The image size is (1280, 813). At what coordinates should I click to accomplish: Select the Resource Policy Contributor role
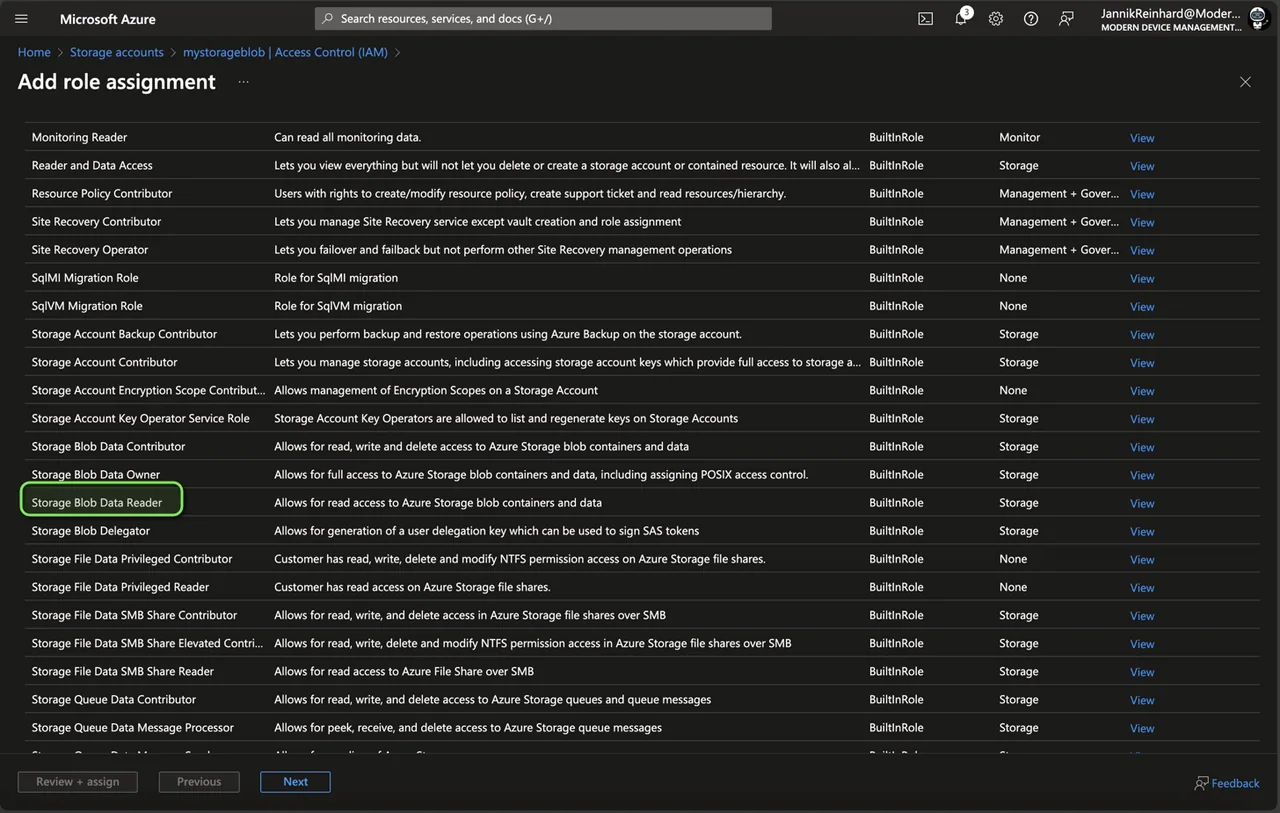click(x=102, y=193)
